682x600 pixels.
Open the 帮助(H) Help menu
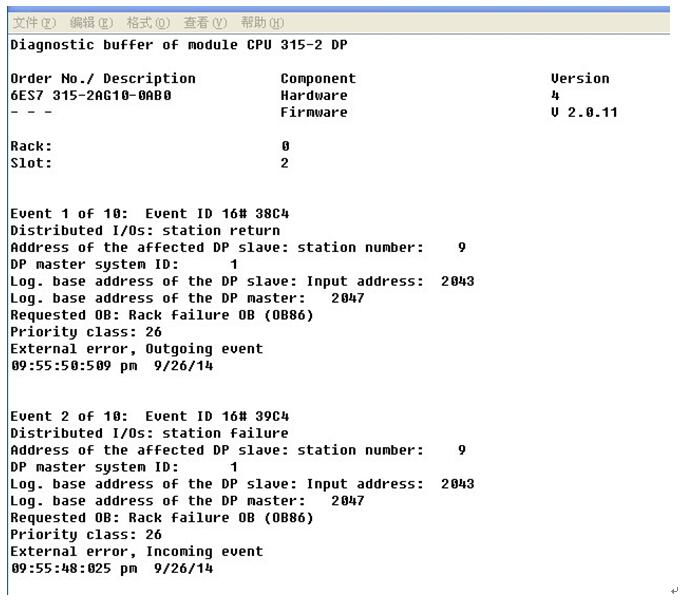tap(262, 22)
